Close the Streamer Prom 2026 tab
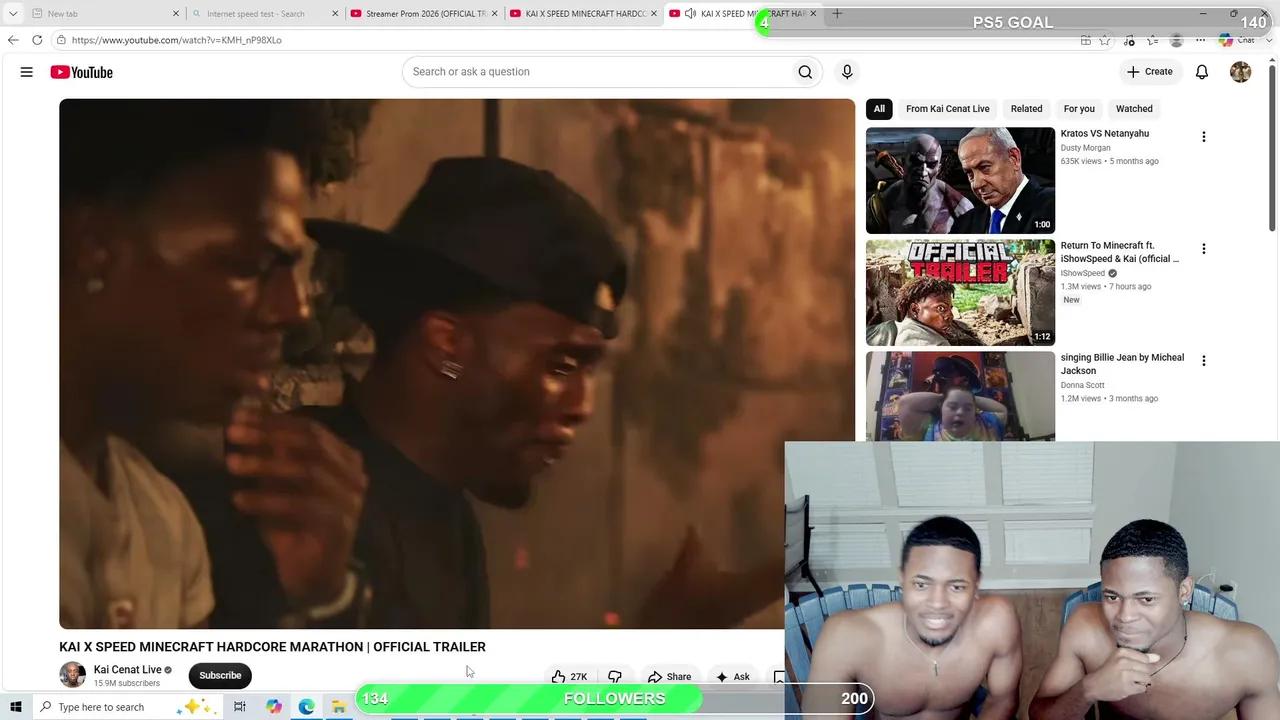The image size is (1280, 720). tap(494, 14)
